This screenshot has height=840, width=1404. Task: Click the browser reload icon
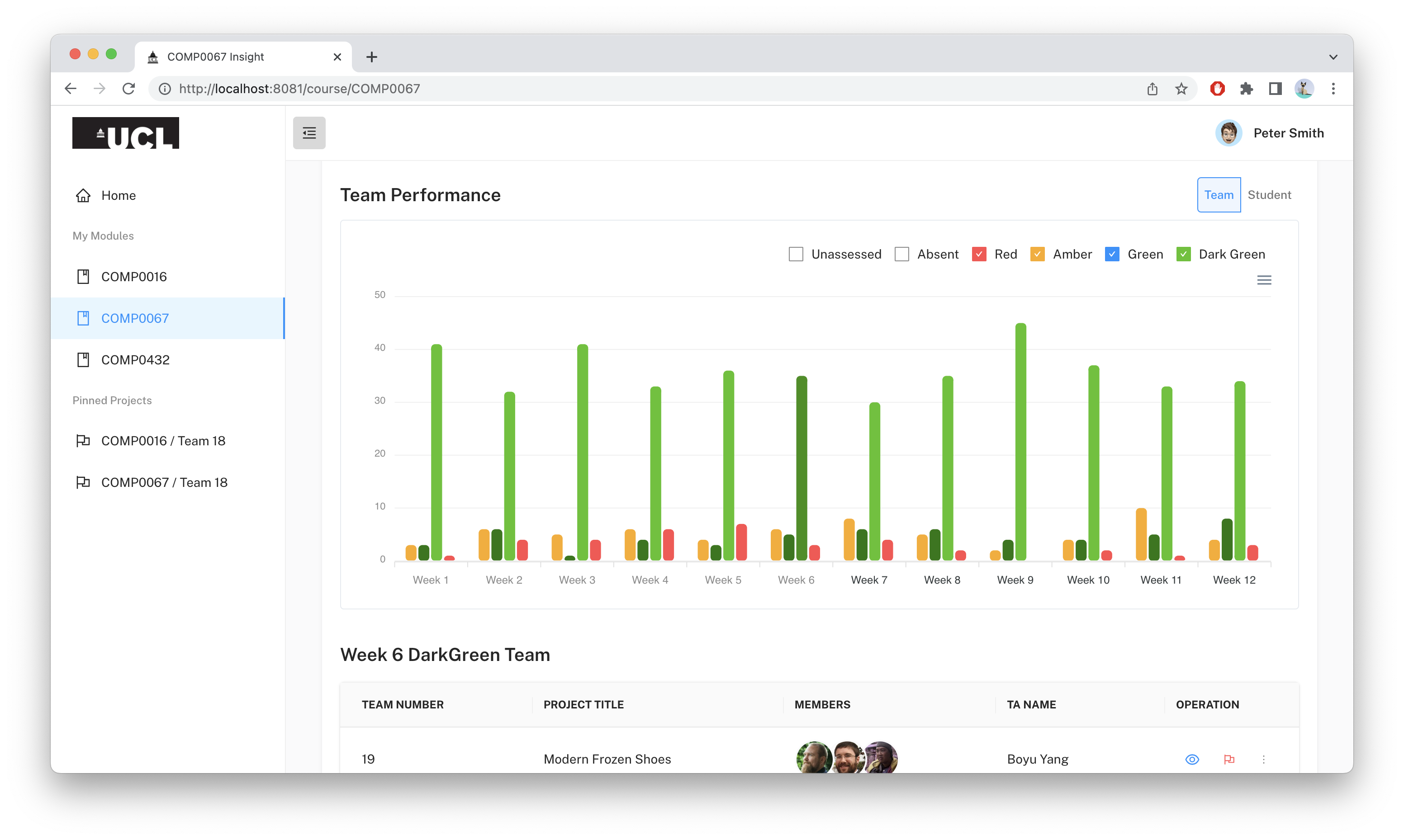[128, 88]
